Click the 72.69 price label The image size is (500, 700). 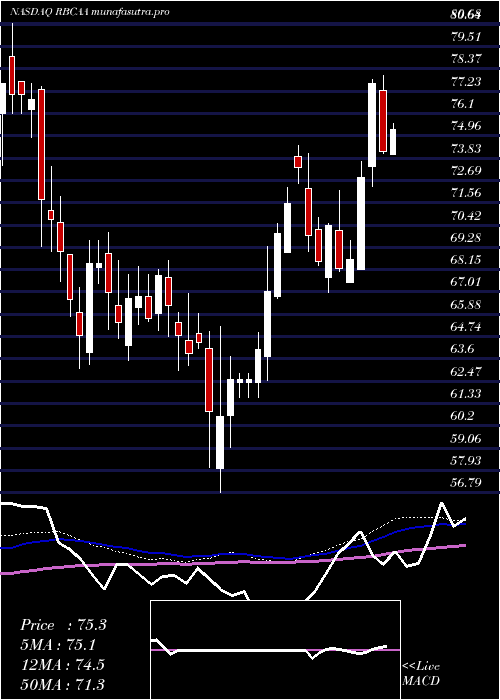[x=466, y=171]
